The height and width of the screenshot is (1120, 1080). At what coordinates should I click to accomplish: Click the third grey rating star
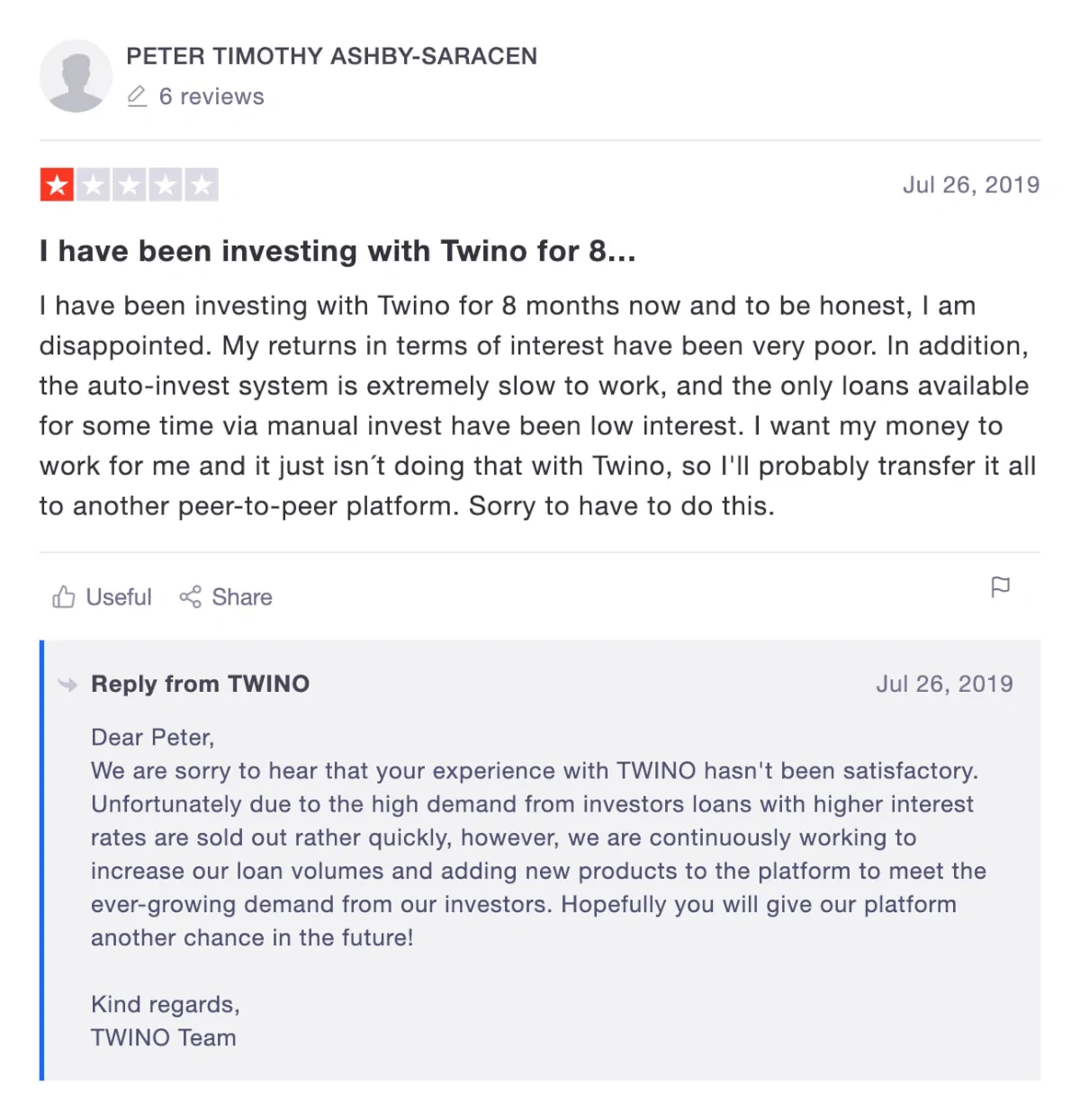click(129, 185)
